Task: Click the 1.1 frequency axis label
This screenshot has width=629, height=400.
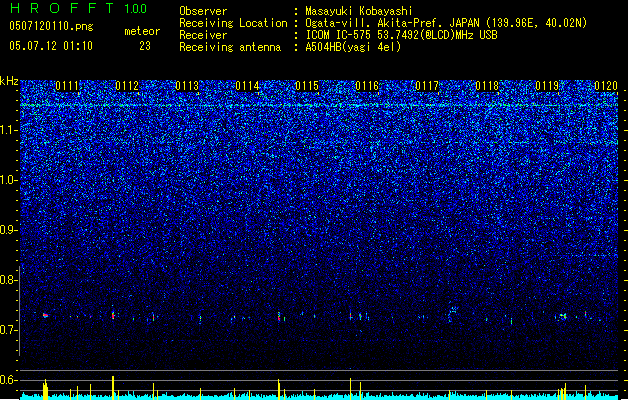Action: (x=8, y=130)
